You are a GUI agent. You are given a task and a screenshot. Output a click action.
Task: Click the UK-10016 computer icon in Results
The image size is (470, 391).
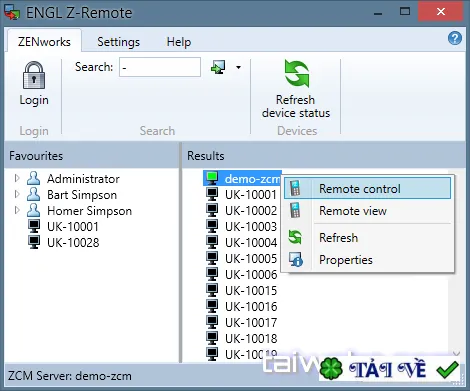click(x=212, y=306)
